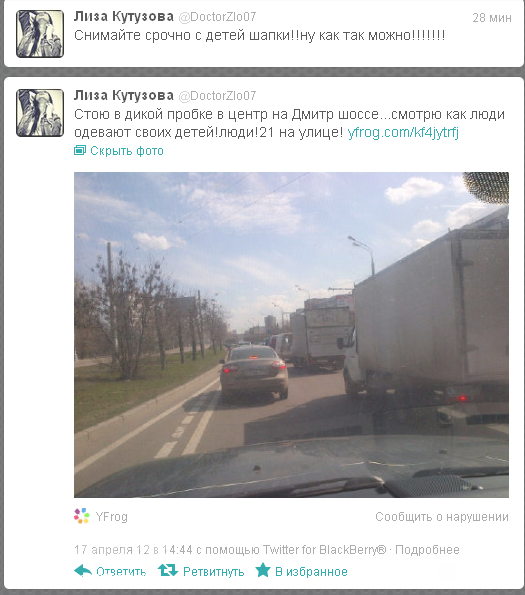Report violation via Сообщить о нарушении
525x595 pixels.
[x=442, y=517]
